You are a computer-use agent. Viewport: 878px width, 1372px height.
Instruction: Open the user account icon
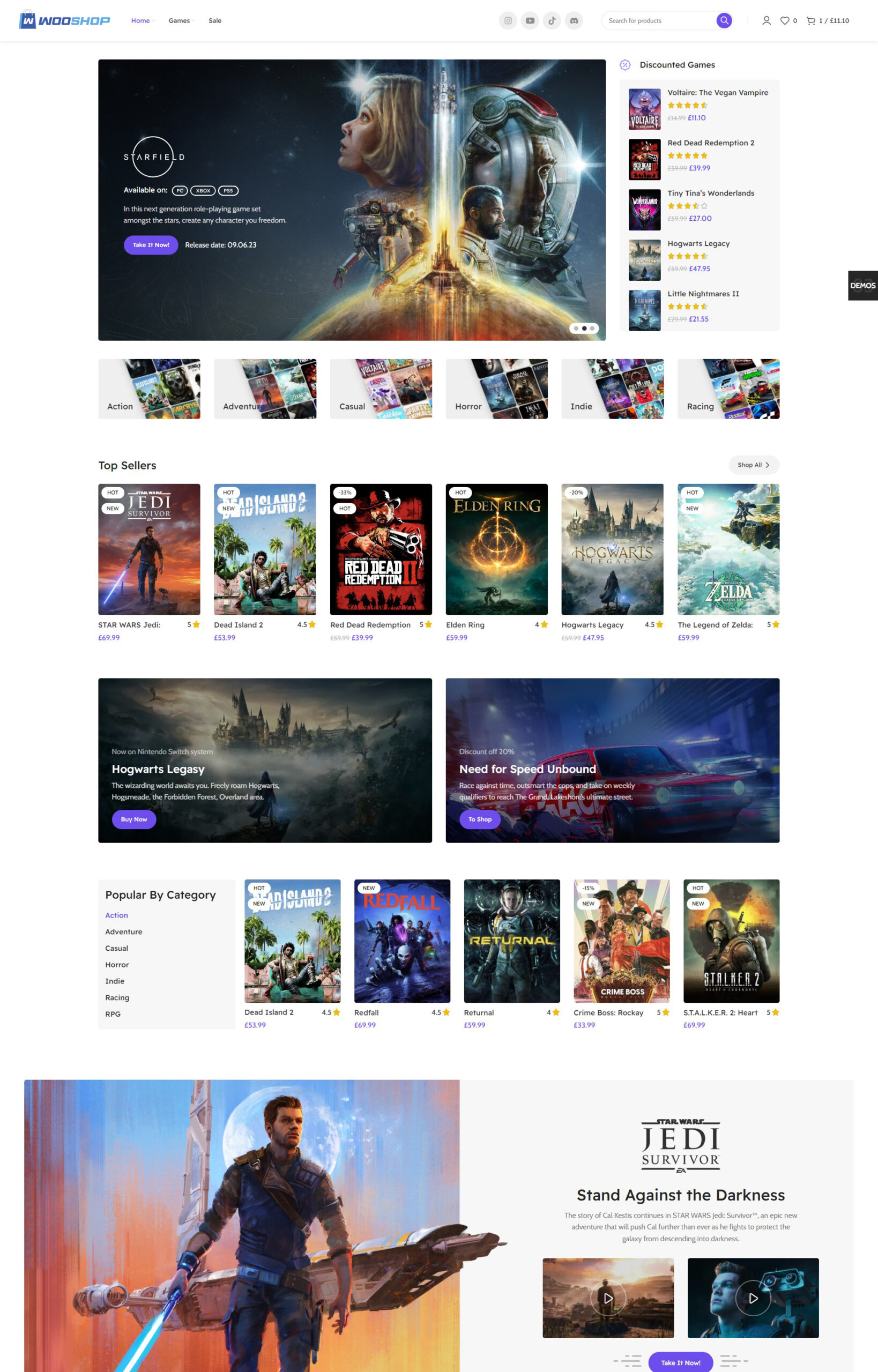(767, 20)
